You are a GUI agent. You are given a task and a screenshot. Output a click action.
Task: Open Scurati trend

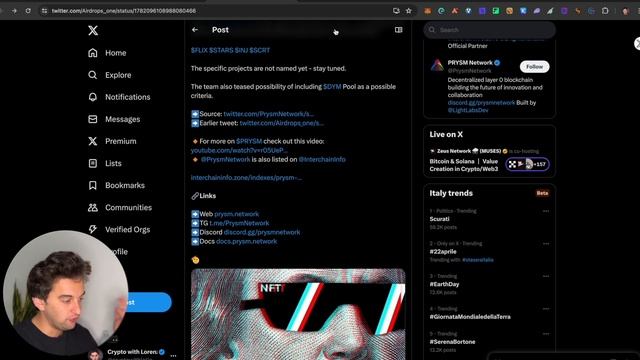tap(439, 219)
